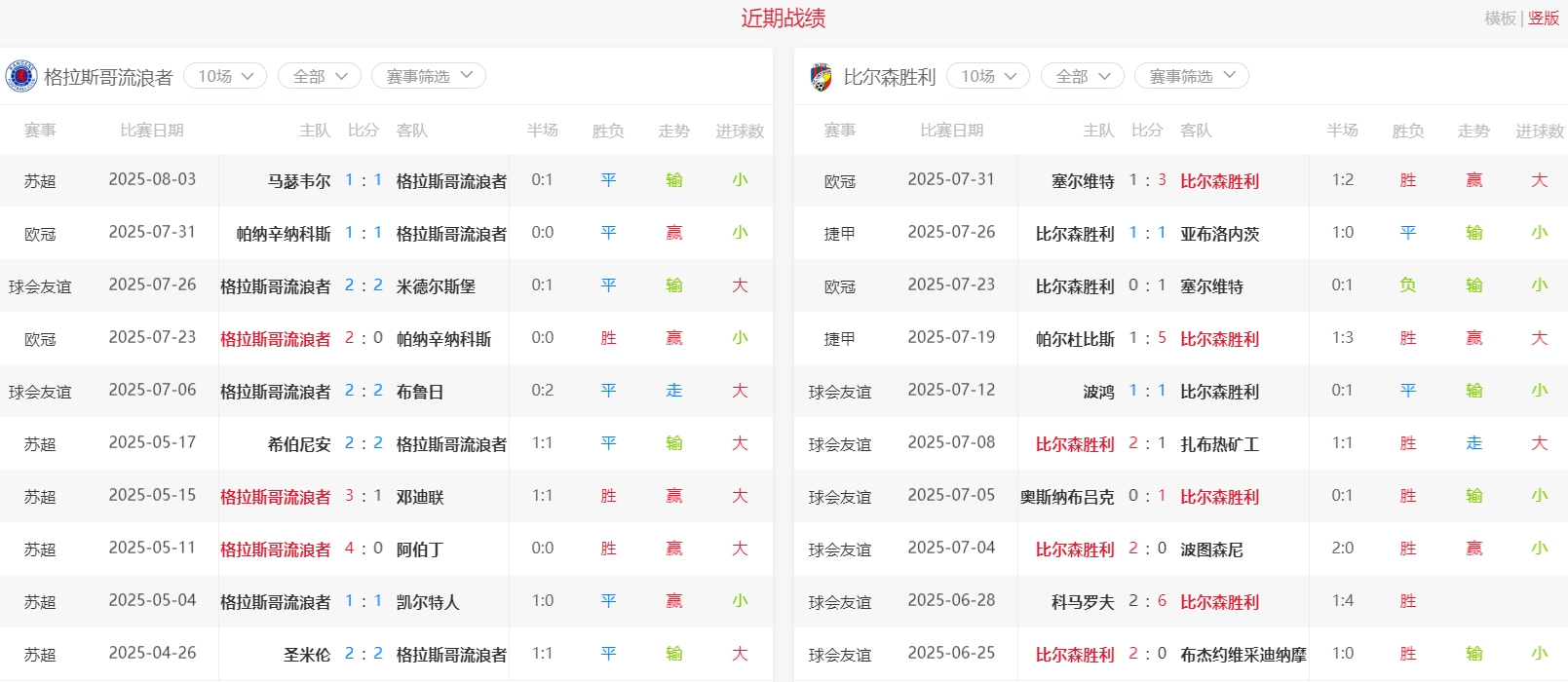The image size is (1568, 682).
Task: Open the 布杰约维采迪纳摩 team link
Action: click(x=1243, y=655)
